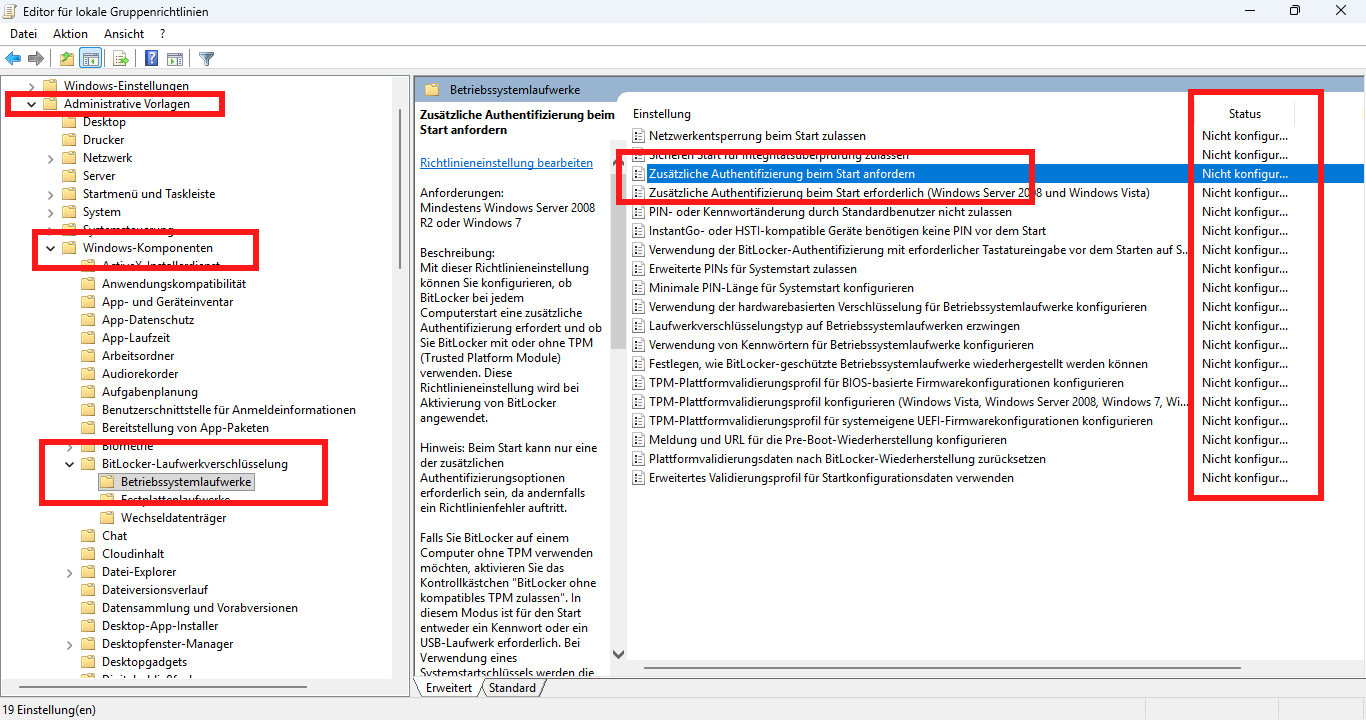Screen dimensions: 1366x720
Task: Select App- und Geräteinventar folder
Action: pos(168,302)
